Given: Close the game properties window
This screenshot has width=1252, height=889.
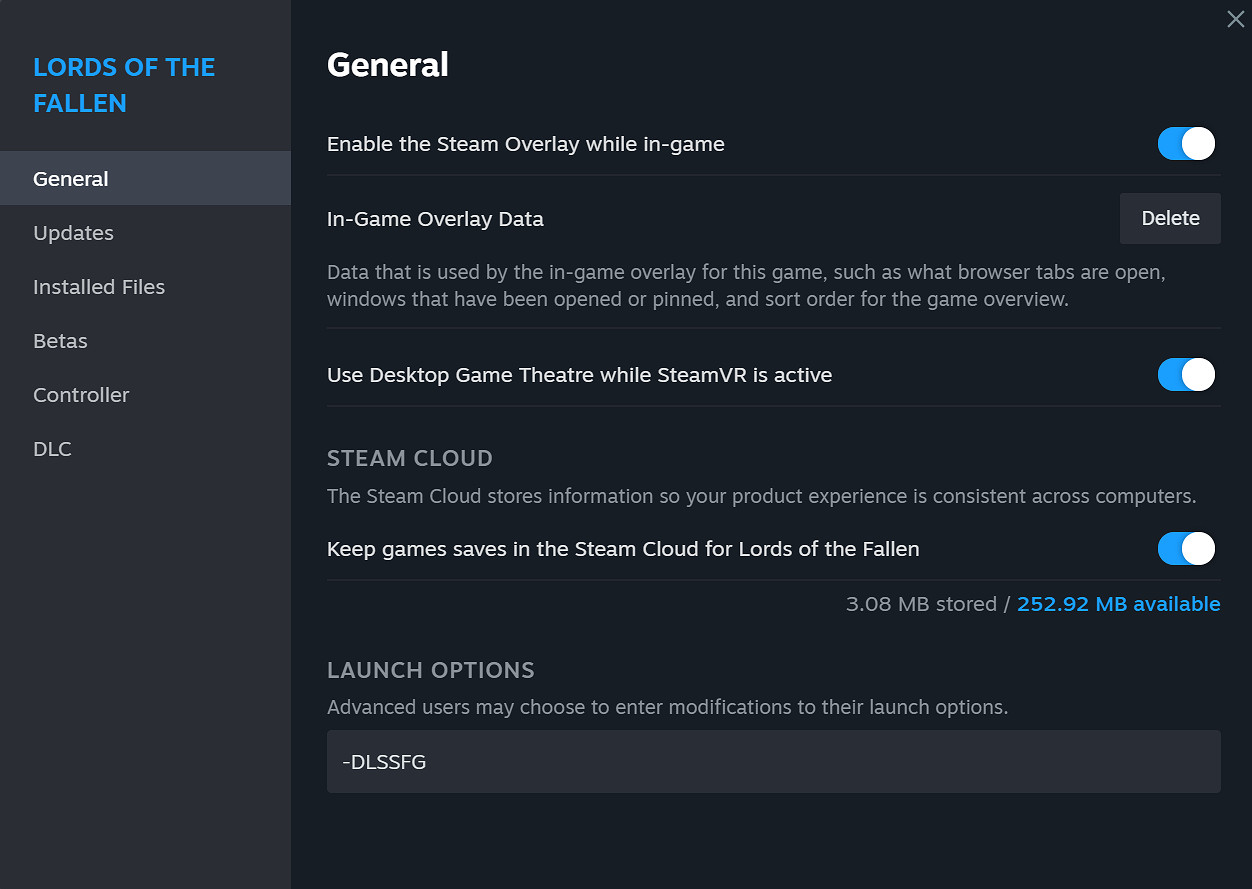Looking at the screenshot, I should pos(1235,19).
